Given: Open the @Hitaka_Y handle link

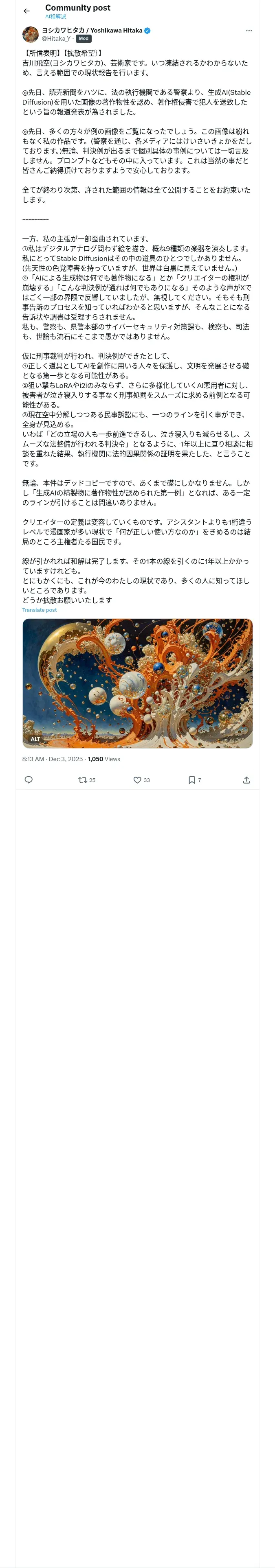Looking at the screenshot, I should tap(56, 38).
